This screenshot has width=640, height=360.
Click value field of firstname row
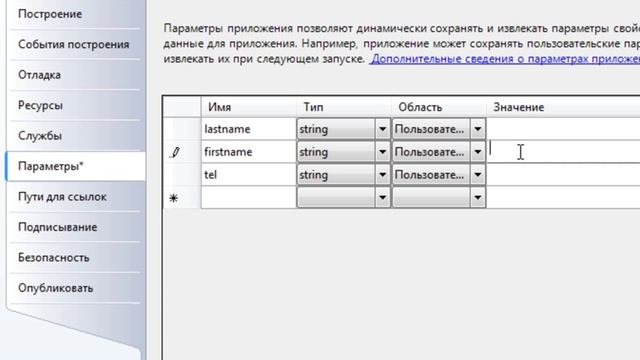click(x=563, y=152)
